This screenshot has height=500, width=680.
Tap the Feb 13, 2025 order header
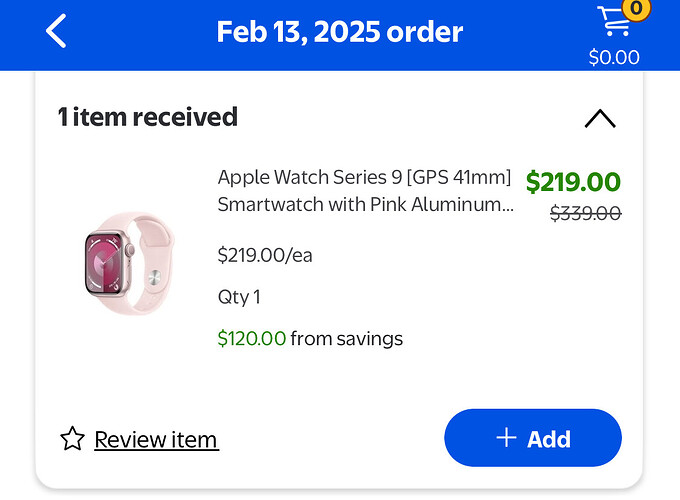[340, 32]
